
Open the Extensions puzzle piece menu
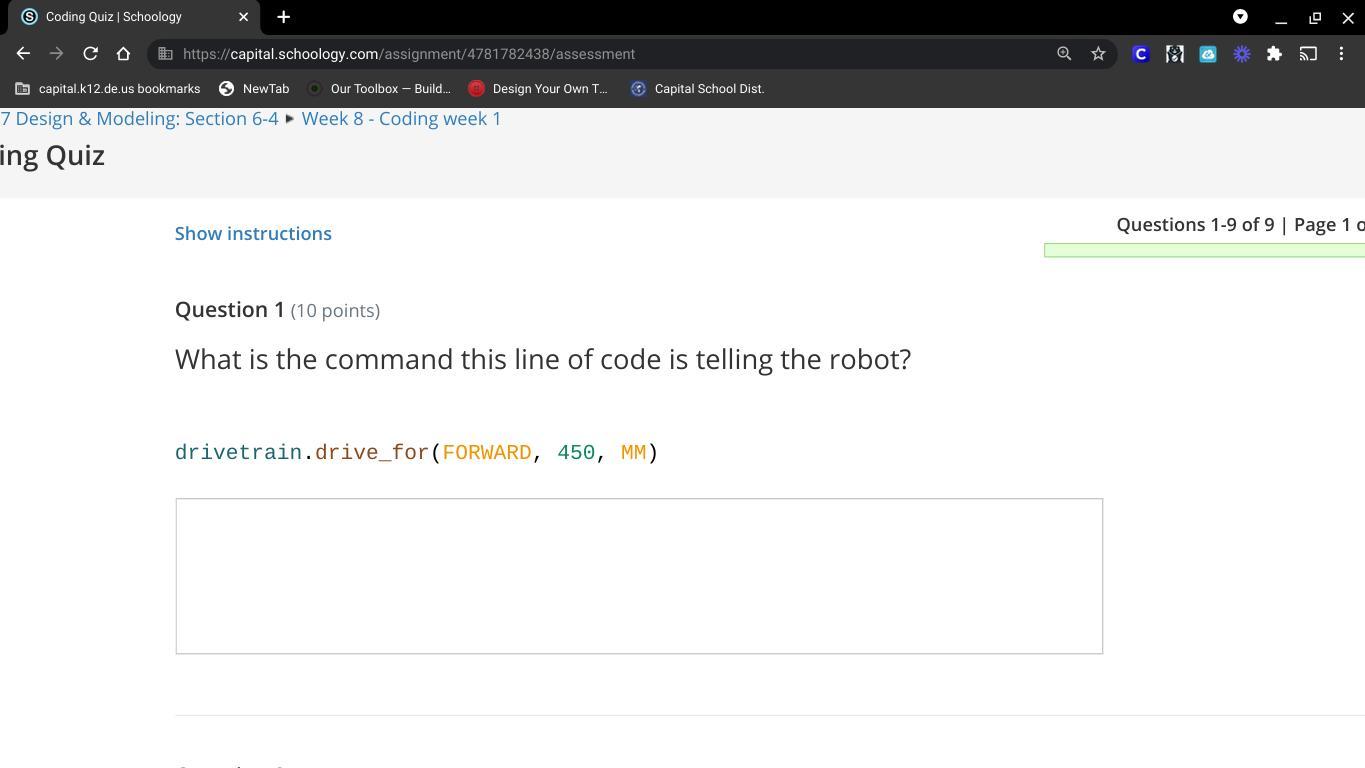pos(1274,54)
